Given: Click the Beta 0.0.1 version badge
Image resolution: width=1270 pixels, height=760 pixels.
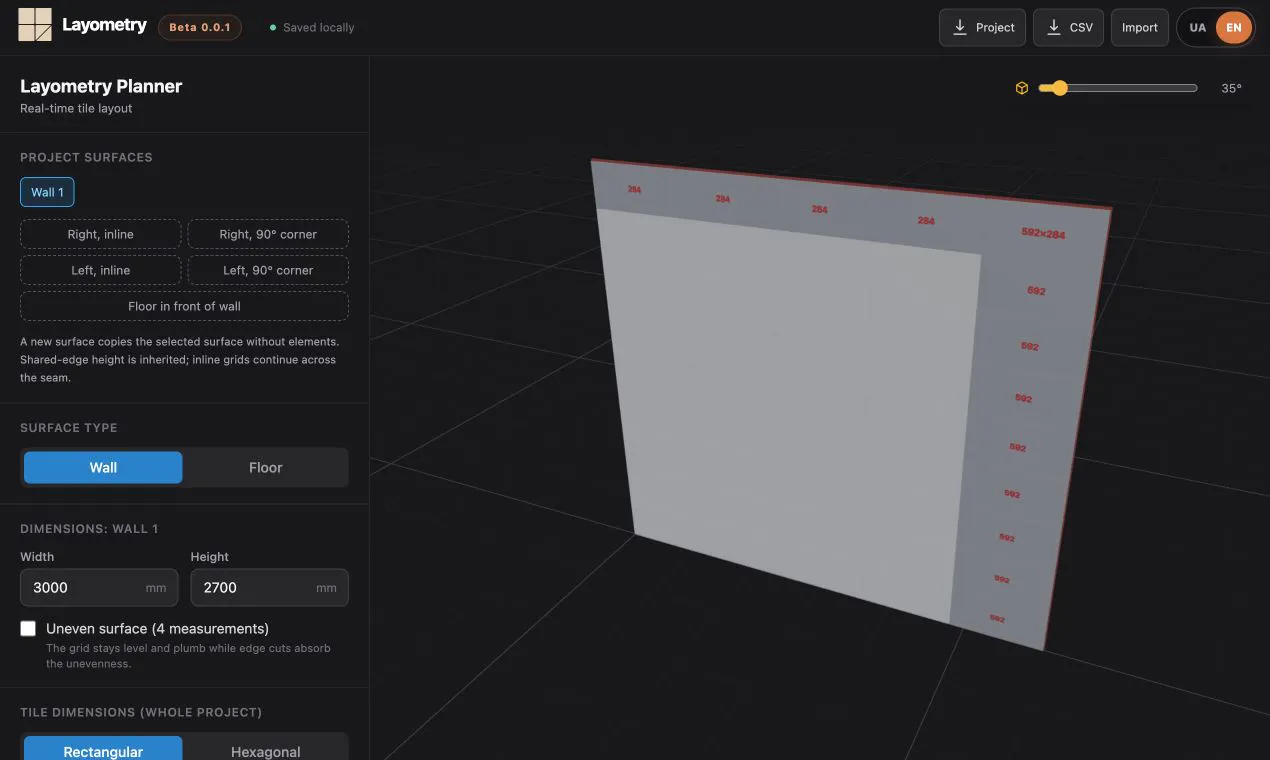Looking at the screenshot, I should (200, 27).
